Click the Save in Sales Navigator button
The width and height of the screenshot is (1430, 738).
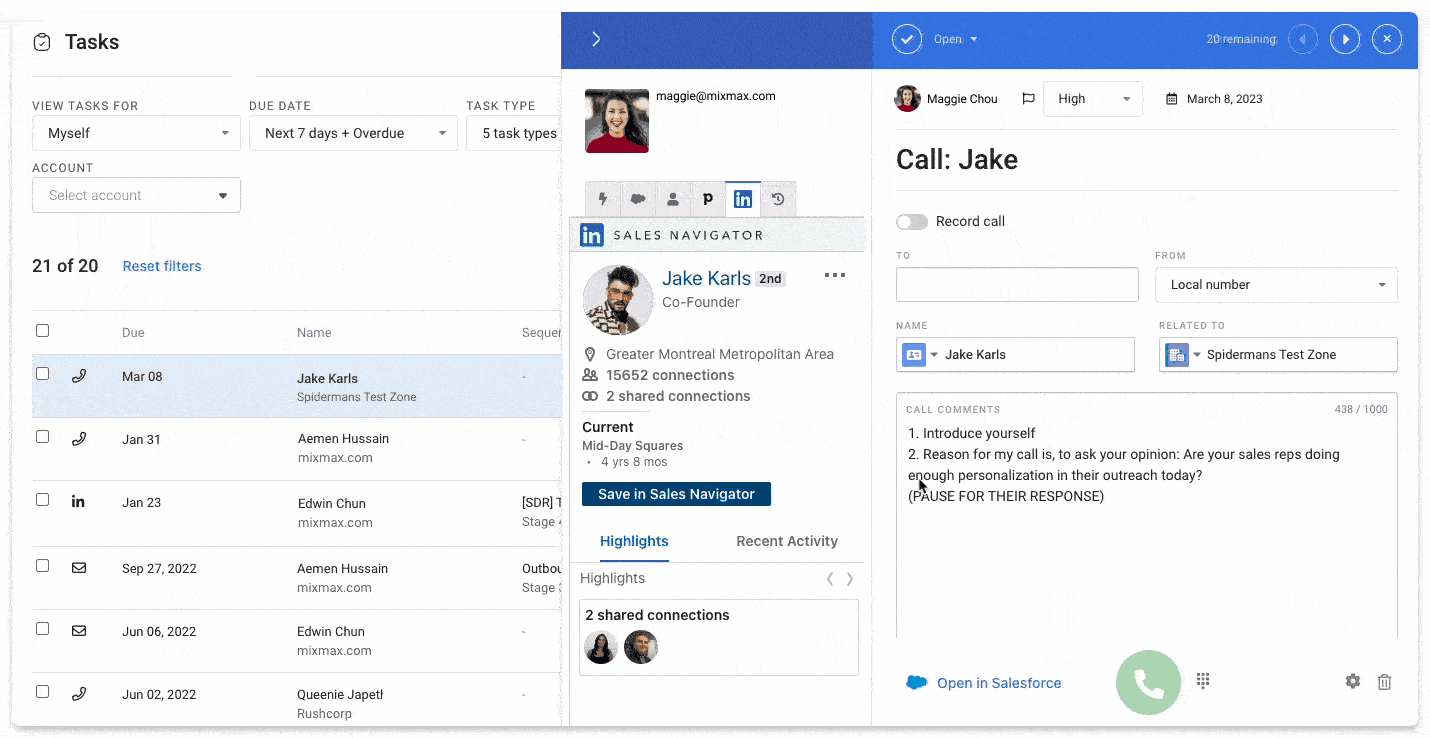[676, 493]
